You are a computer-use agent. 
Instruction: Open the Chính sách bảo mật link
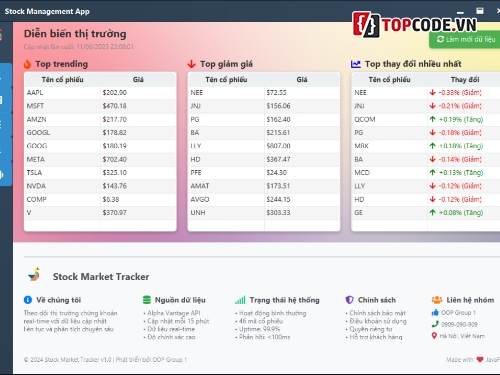click(x=377, y=313)
